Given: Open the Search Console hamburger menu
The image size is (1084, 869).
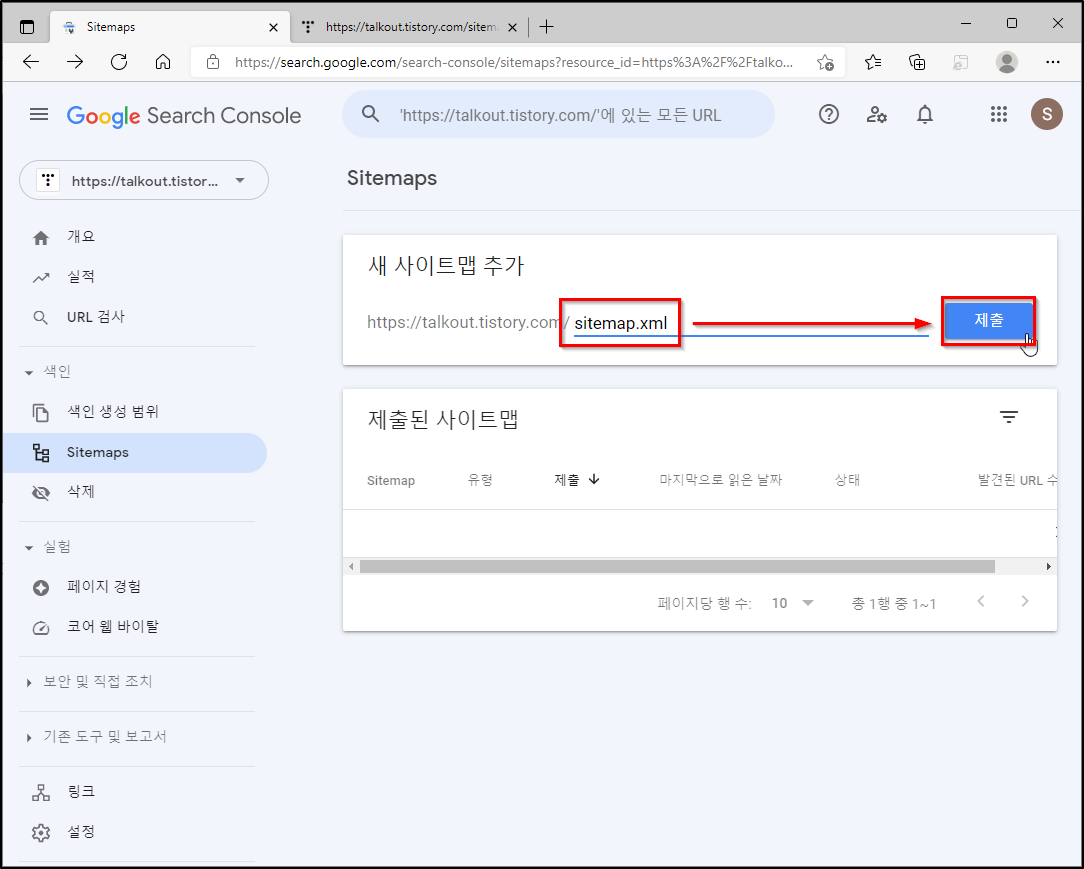Looking at the screenshot, I should (39, 114).
